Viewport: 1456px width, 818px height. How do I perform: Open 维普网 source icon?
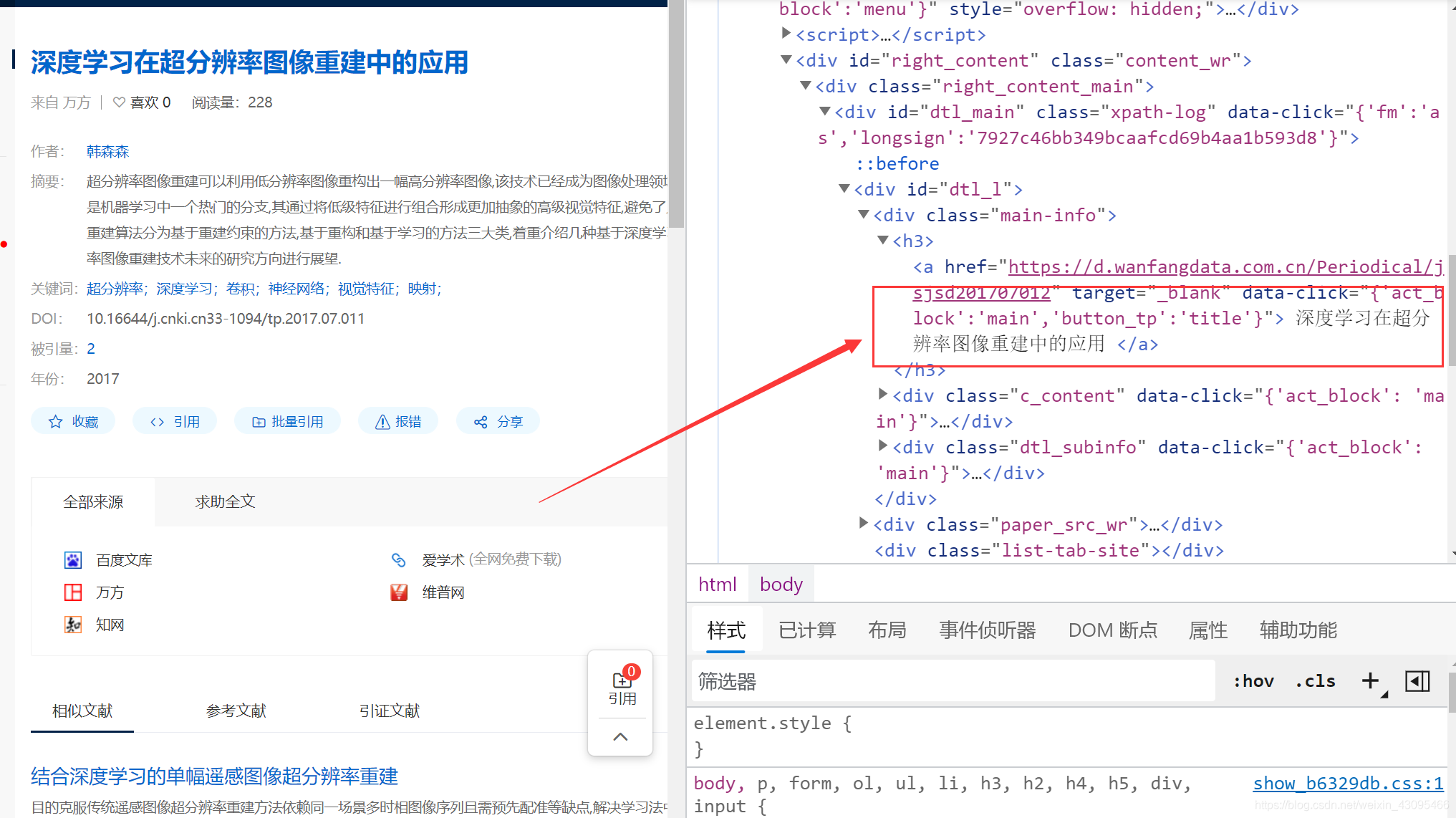pyautogui.click(x=399, y=592)
